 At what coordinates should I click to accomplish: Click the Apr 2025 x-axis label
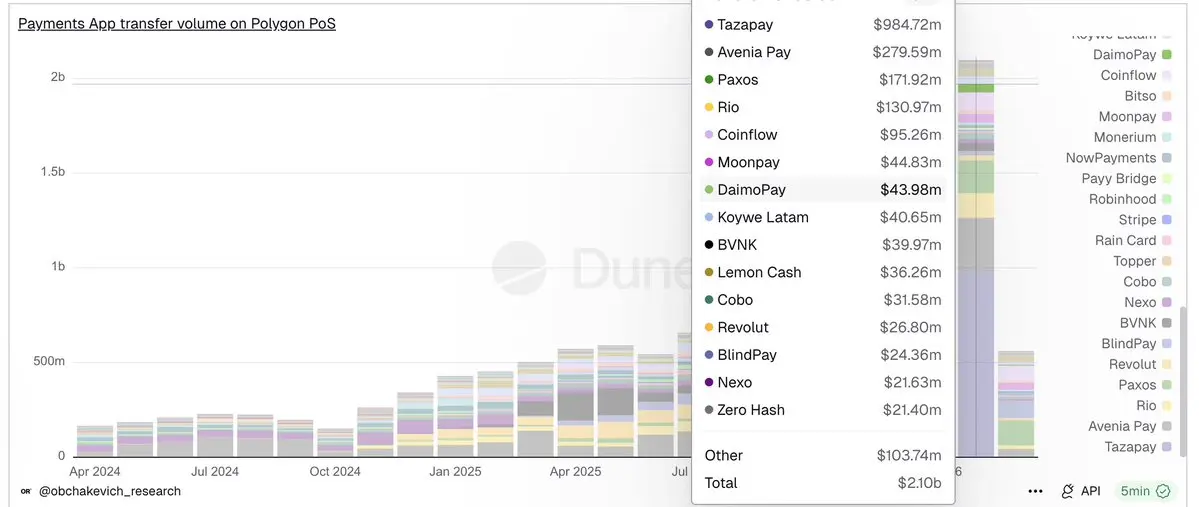click(576, 472)
